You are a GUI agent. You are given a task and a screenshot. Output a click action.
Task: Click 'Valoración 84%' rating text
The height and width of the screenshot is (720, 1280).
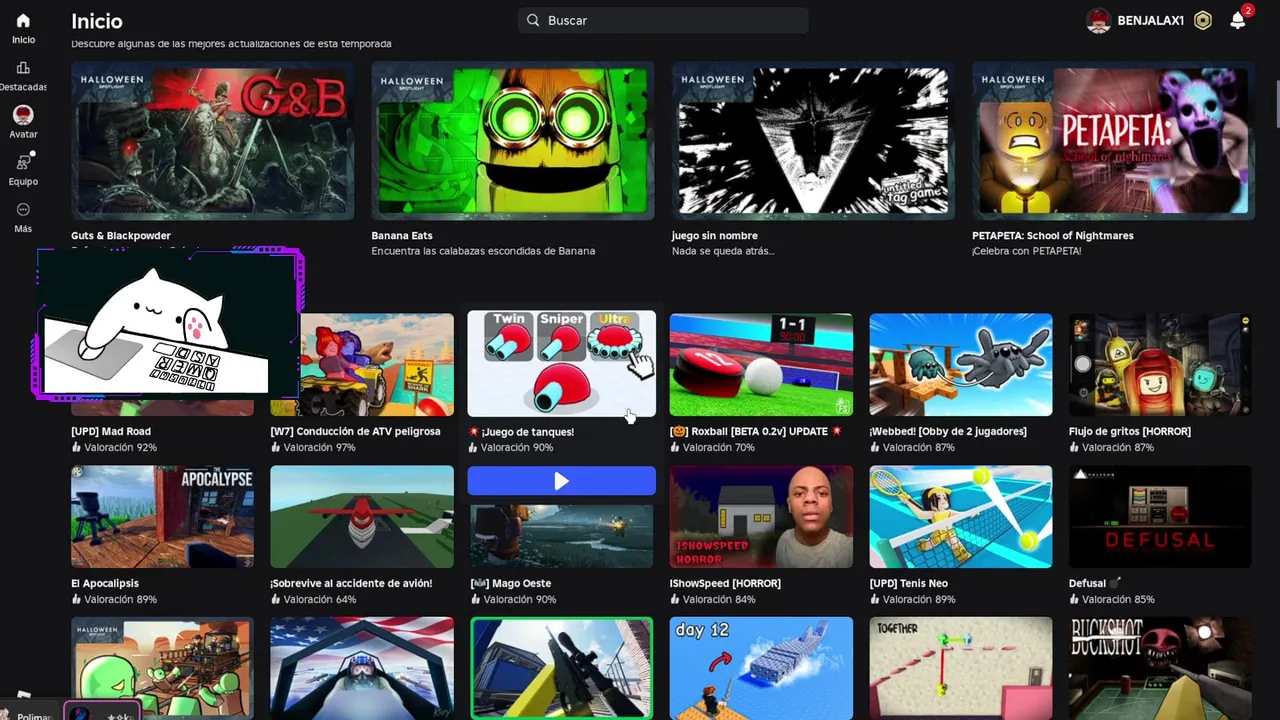coord(719,600)
